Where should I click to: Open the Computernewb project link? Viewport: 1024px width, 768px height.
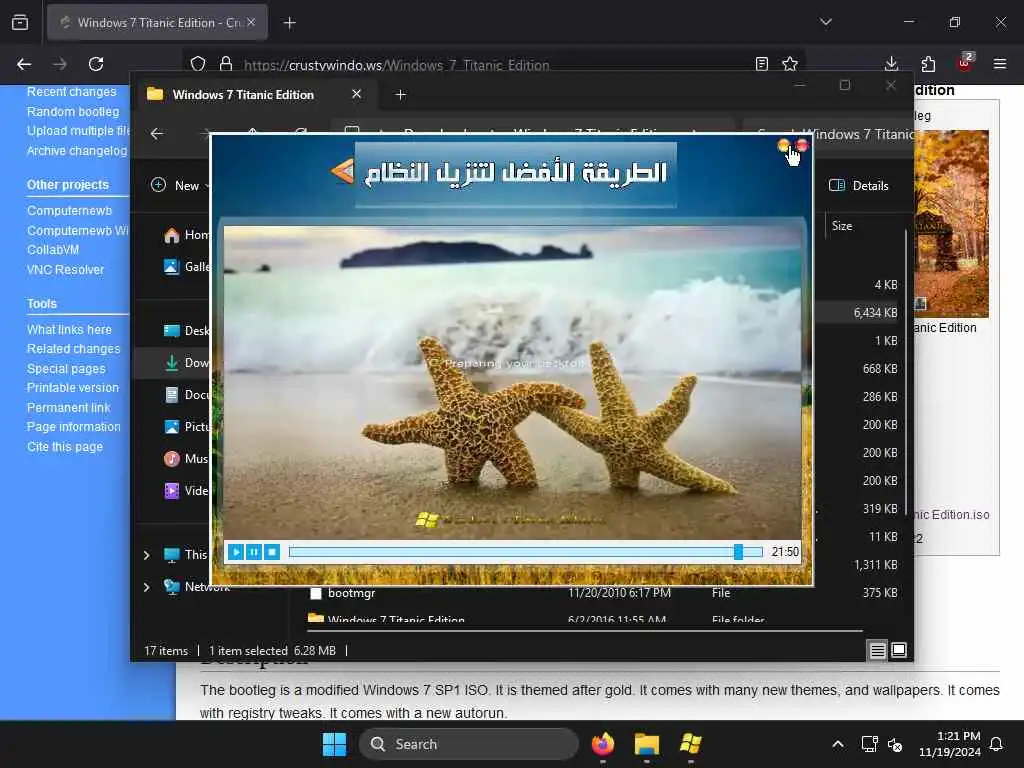(x=69, y=211)
